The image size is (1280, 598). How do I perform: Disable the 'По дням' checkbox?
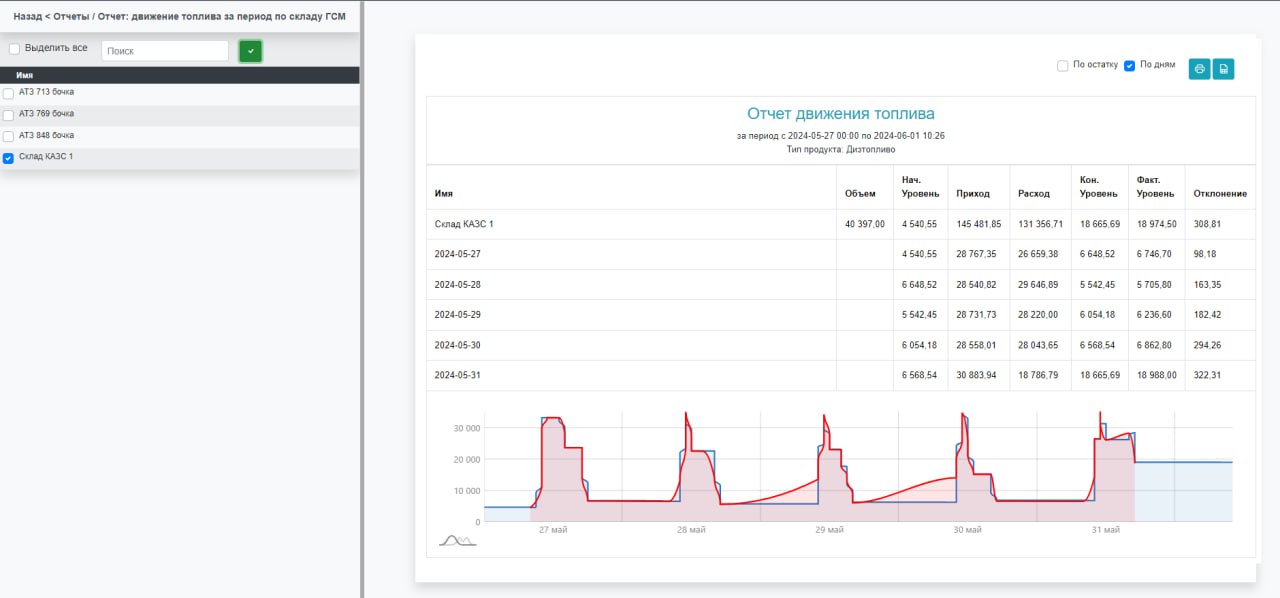coord(1130,66)
